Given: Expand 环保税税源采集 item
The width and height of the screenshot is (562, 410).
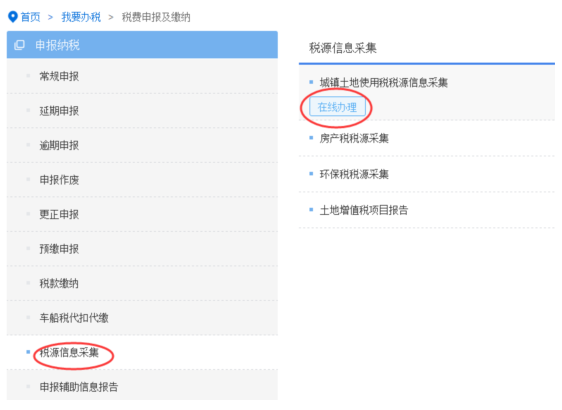Looking at the screenshot, I should (x=354, y=174).
